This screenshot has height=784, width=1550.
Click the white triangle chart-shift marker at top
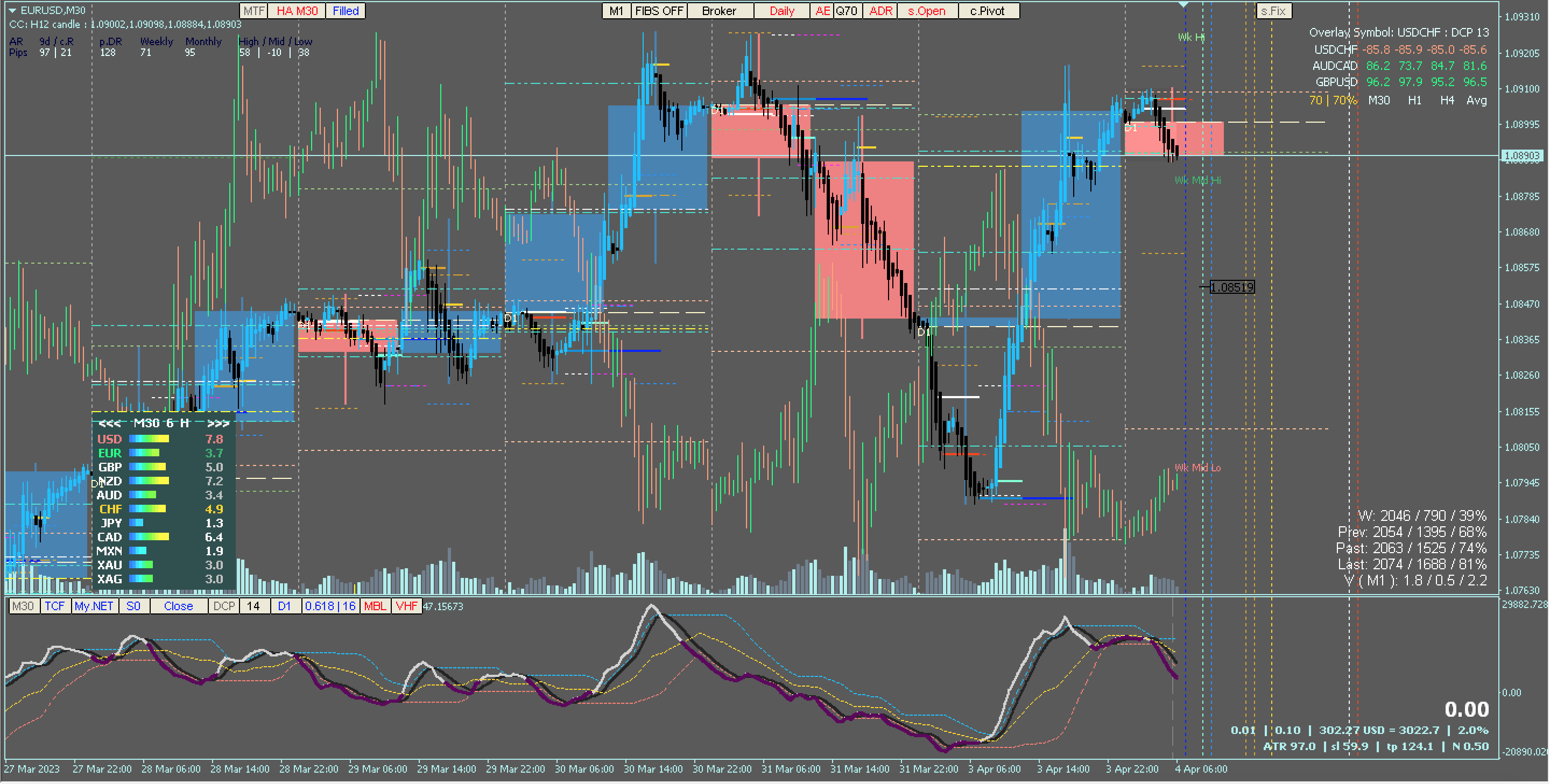tap(1183, 5)
